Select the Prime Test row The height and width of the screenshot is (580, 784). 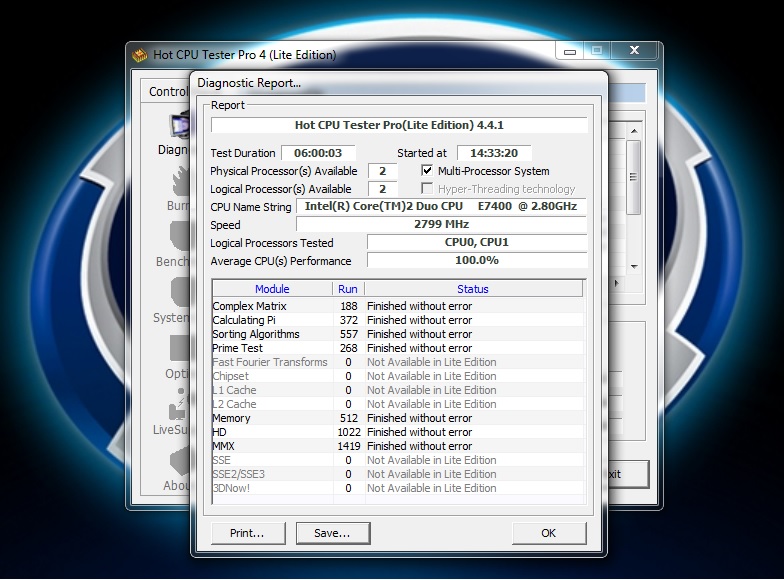coord(398,348)
